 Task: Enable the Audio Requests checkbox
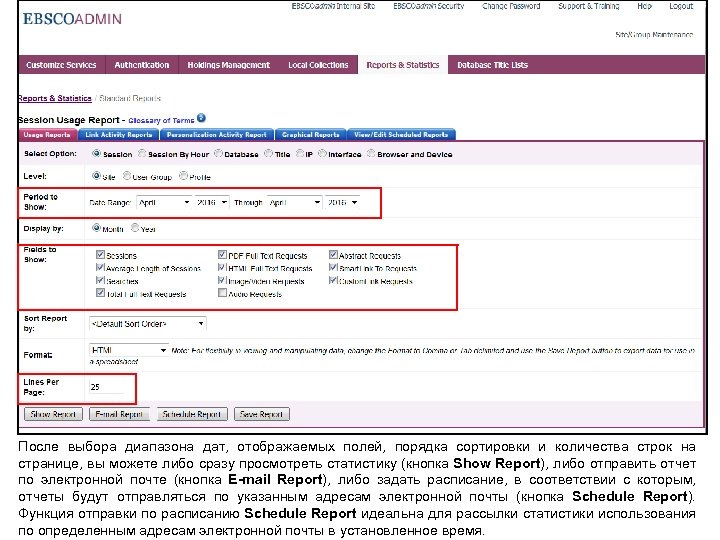[222, 293]
